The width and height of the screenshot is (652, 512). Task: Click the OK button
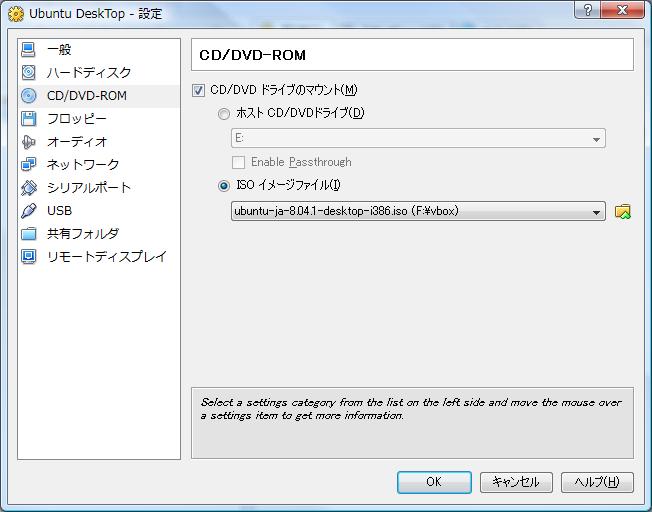[x=434, y=482]
